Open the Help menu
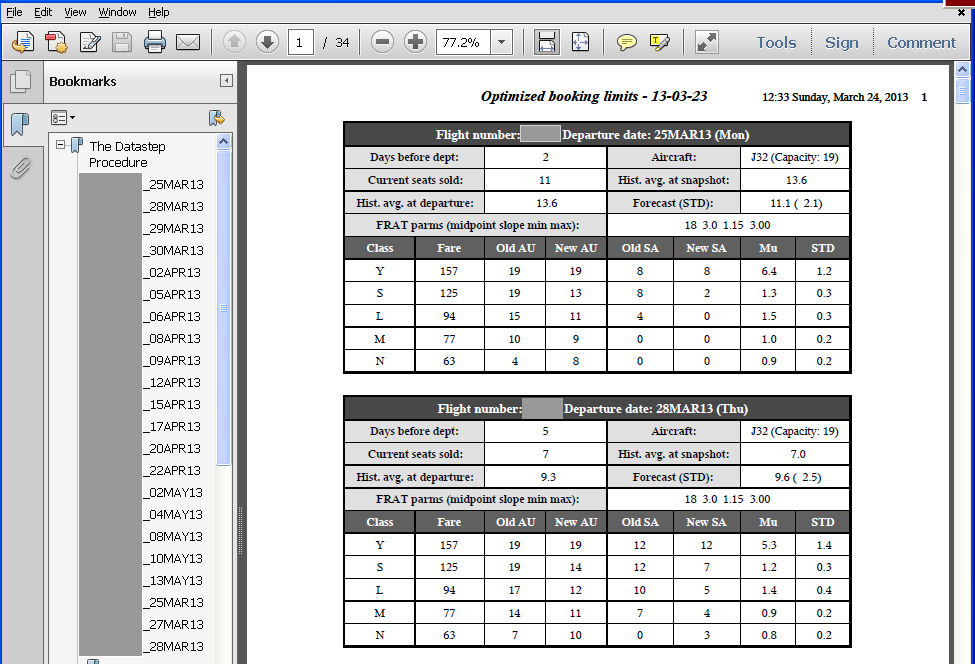The height and width of the screenshot is (664, 975). point(159,12)
